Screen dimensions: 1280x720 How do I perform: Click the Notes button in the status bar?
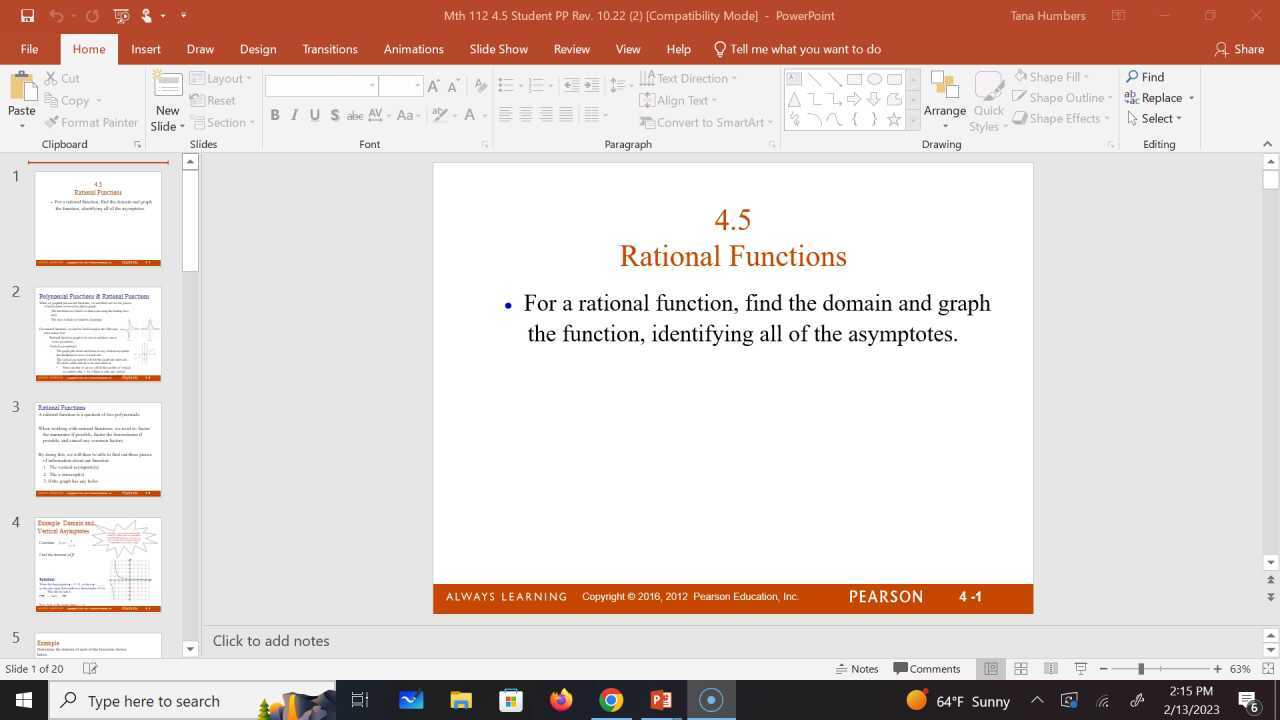858,668
